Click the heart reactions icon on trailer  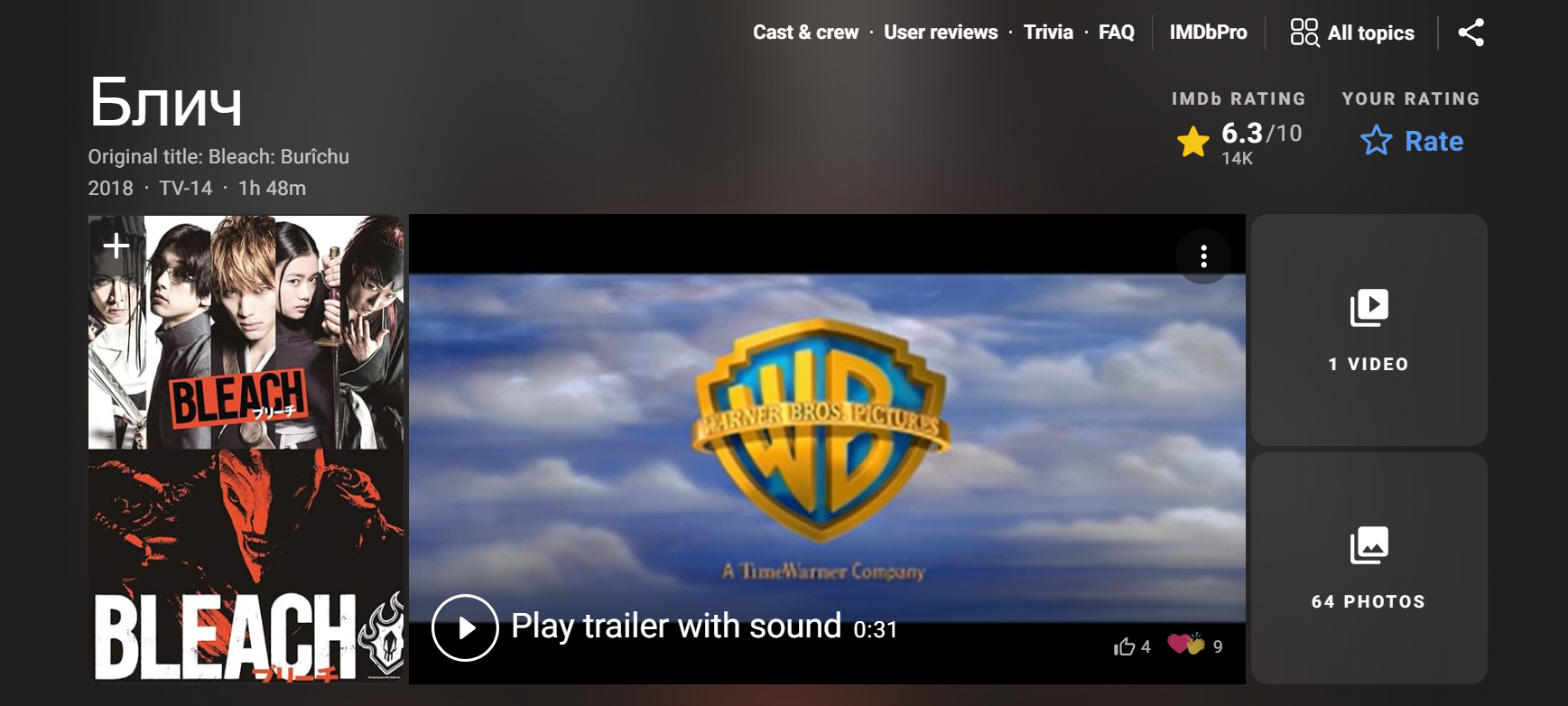(1185, 645)
